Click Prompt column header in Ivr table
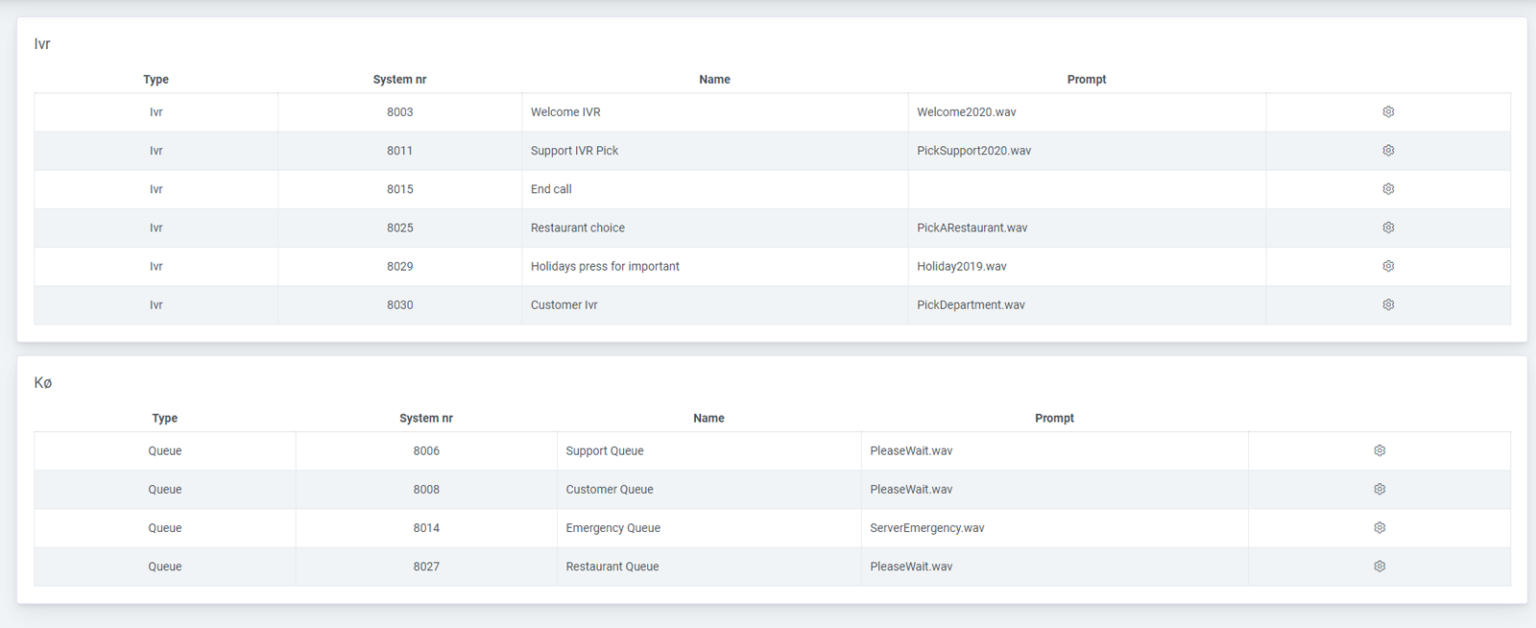 pos(1086,80)
